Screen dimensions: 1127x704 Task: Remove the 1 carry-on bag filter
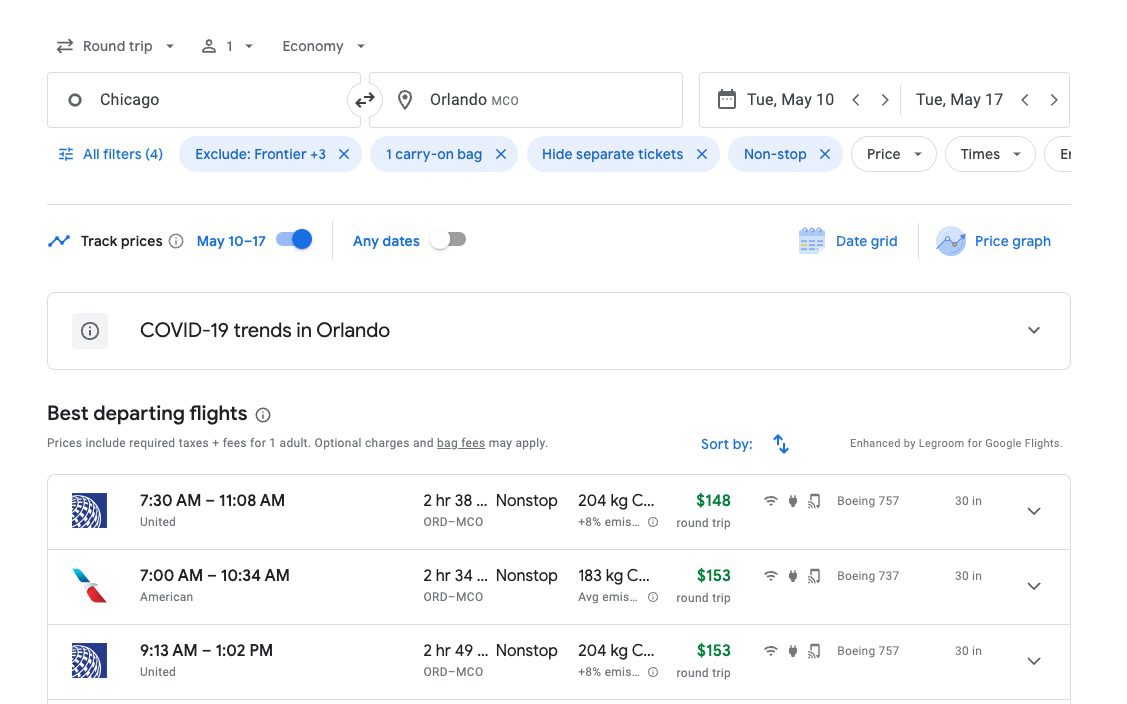[x=501, y=154]
